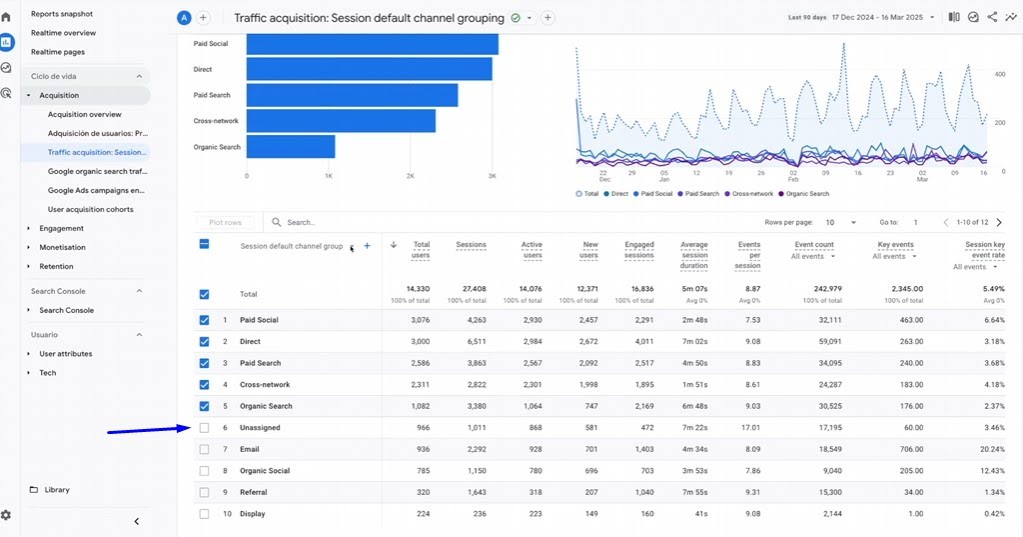Open the Advertising icon in left rail
The height and width of the screenshot is (537, 1023).
[x=6, y=93]
